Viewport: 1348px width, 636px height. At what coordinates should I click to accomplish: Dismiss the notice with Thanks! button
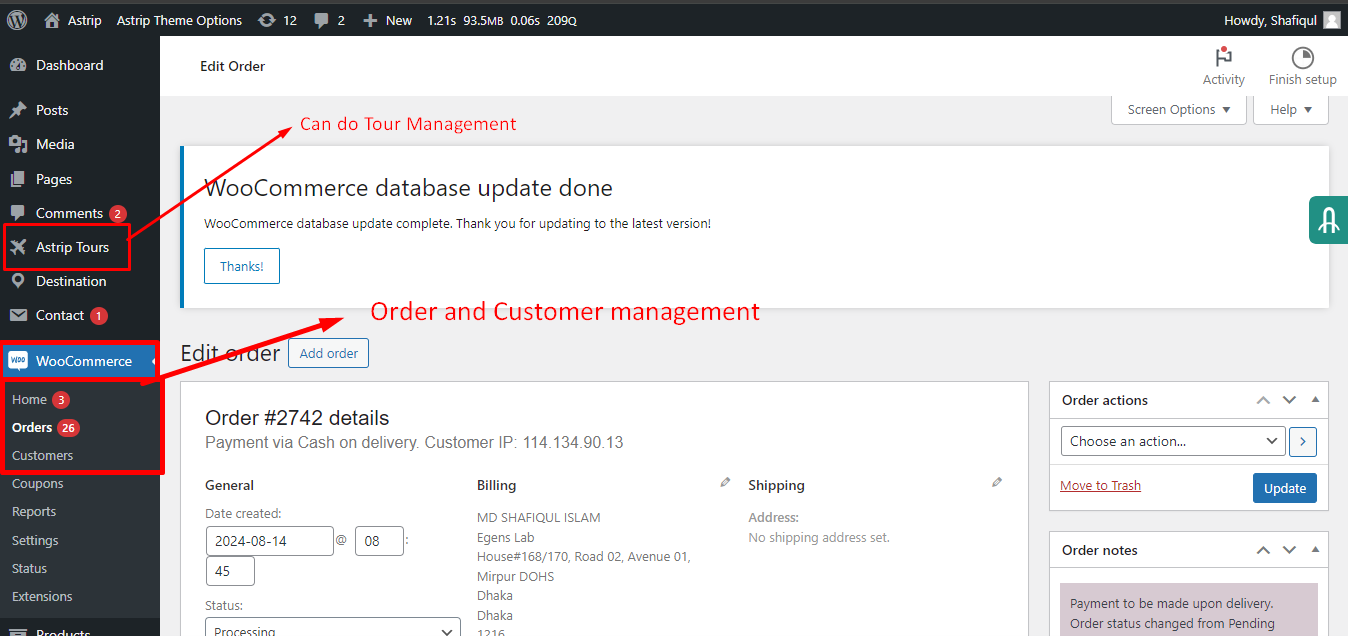pyautogui.click(x=242, y=267)
